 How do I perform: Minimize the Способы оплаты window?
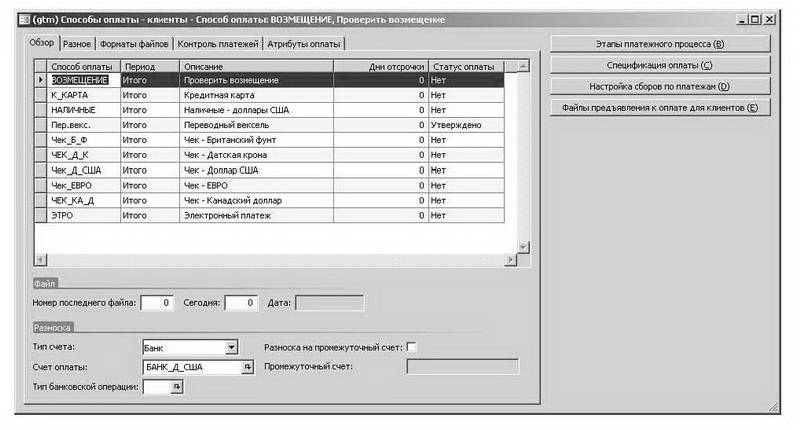click(x=742, y=19)
